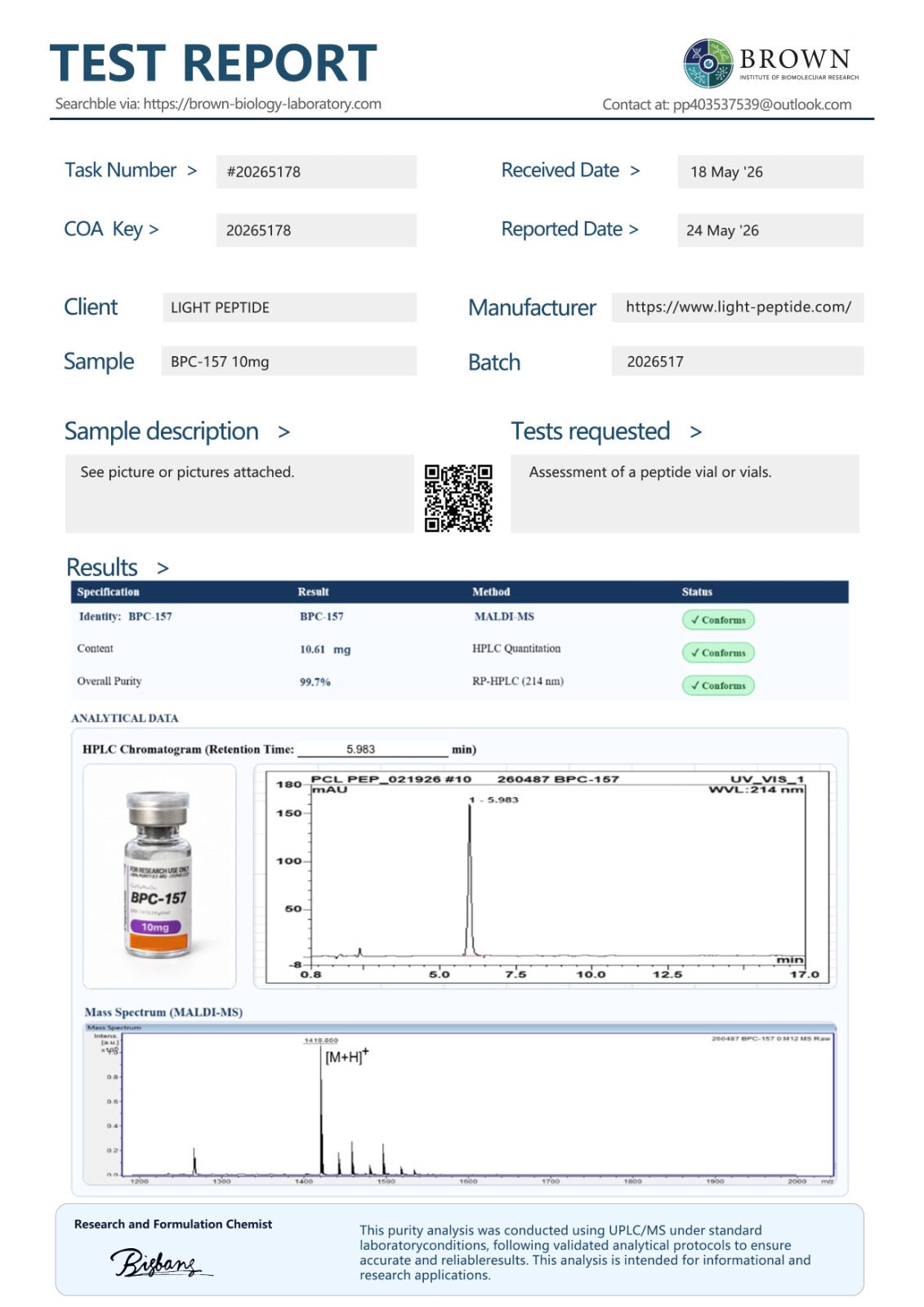Click the chromatogram title PCL PEP_021926 #10

click(391, 779)
